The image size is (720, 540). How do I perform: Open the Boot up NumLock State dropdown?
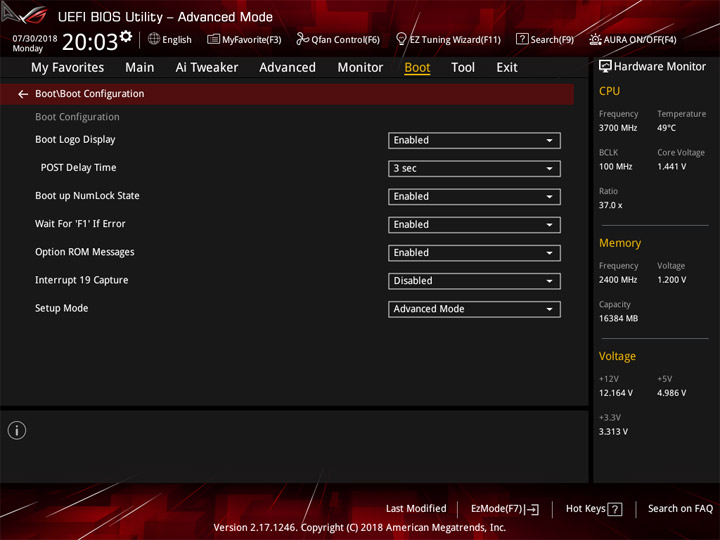point(474,197)
